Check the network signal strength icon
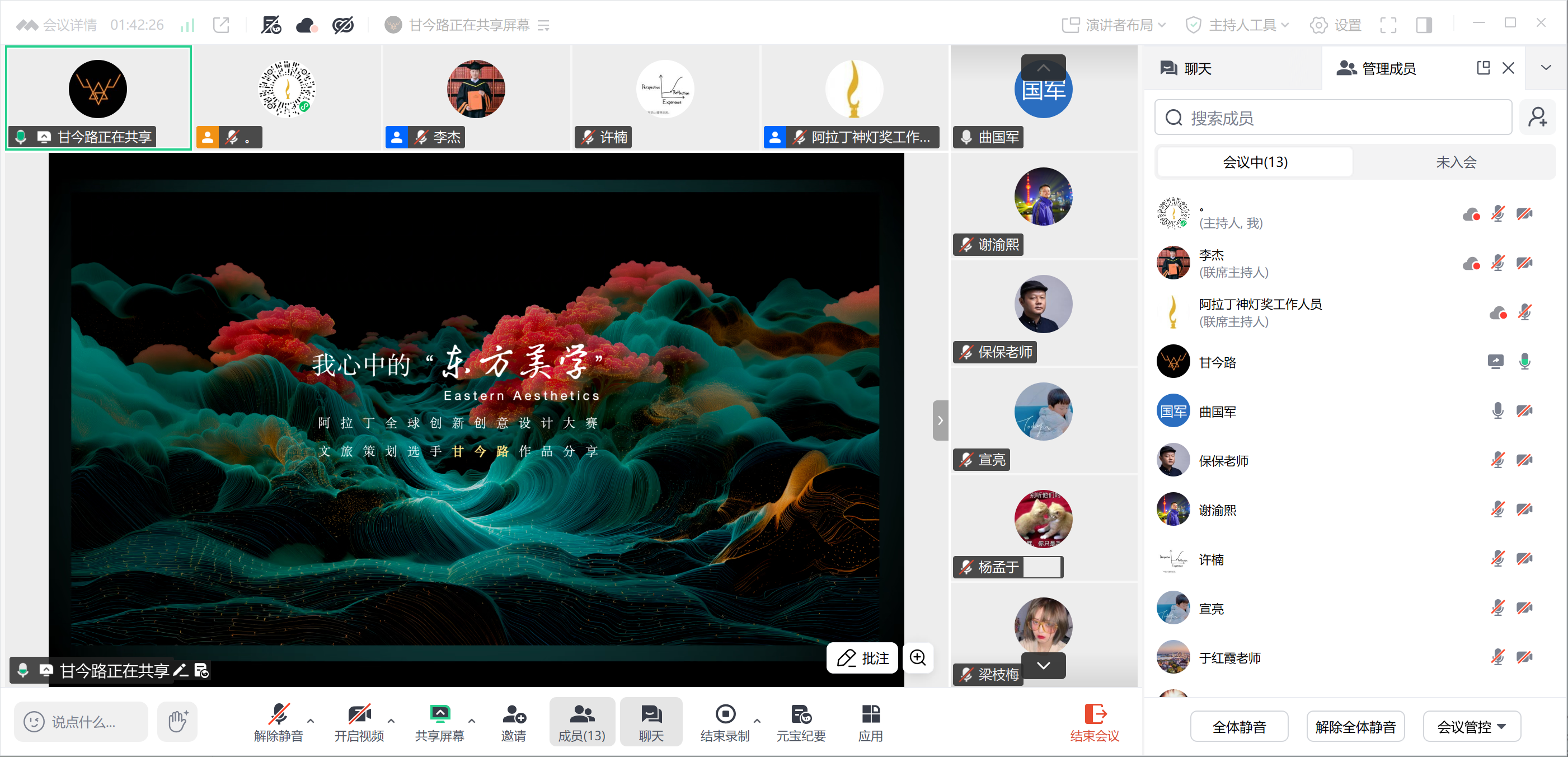This screenshot has height=757, width=1568. (187, 25)
